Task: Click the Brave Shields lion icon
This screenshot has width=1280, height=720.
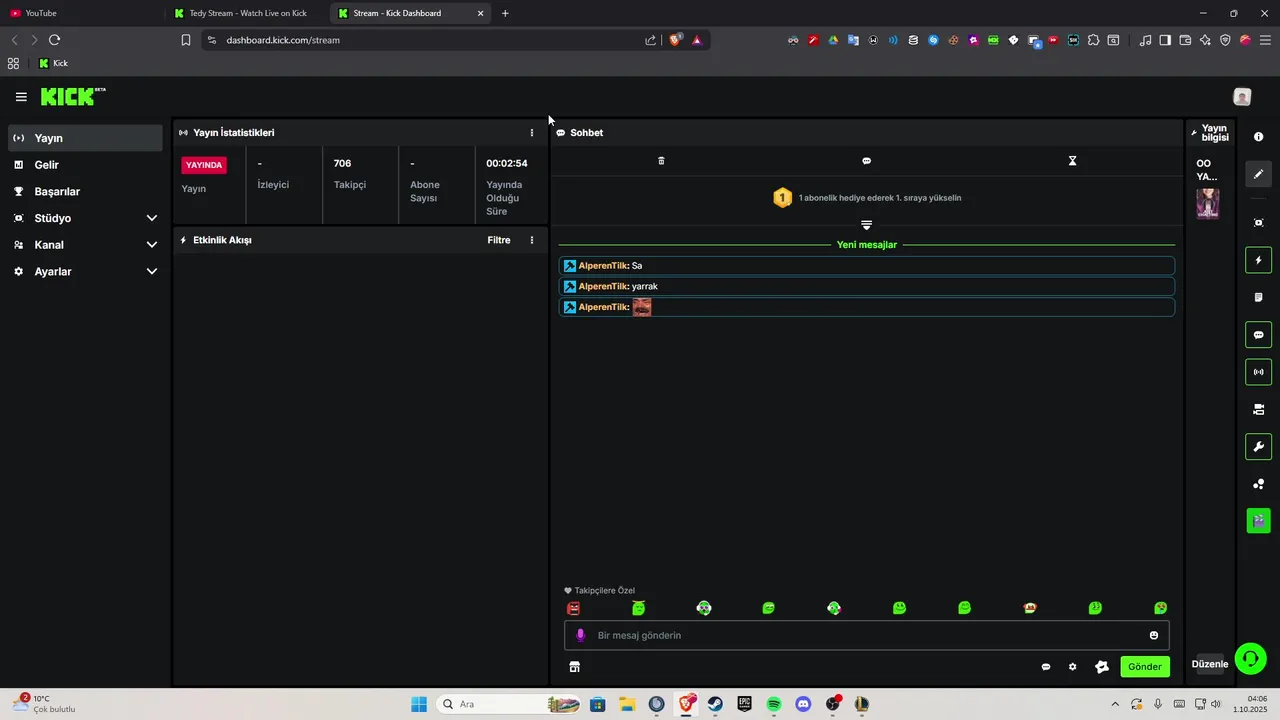Action: 675,40
